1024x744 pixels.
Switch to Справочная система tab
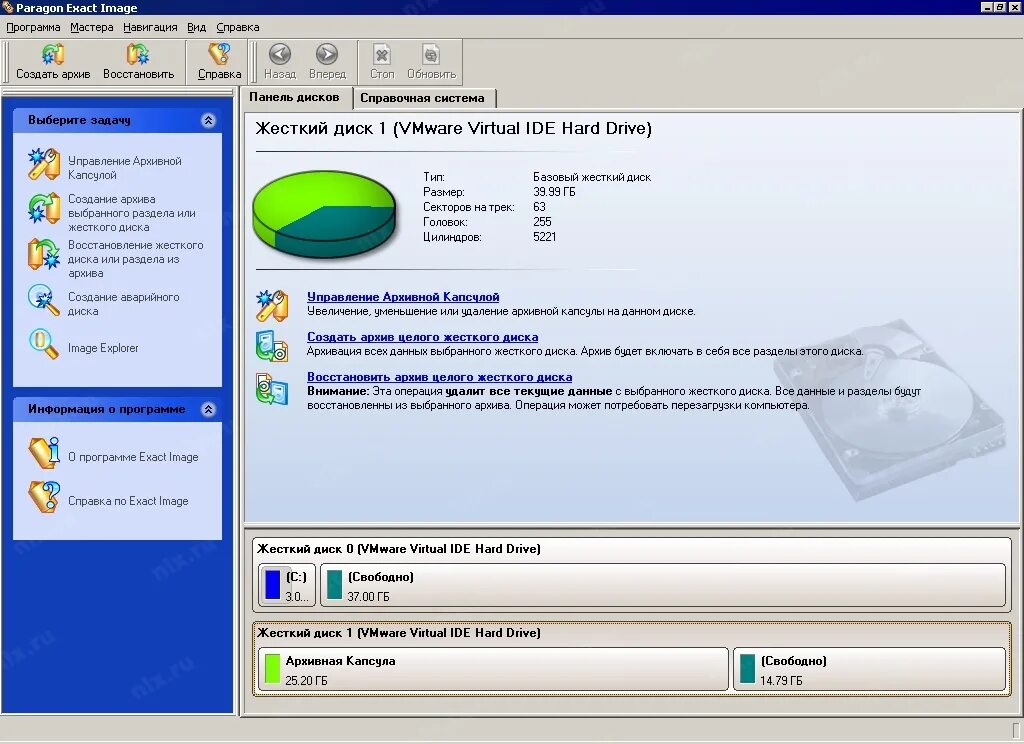[x=423, y=98]
